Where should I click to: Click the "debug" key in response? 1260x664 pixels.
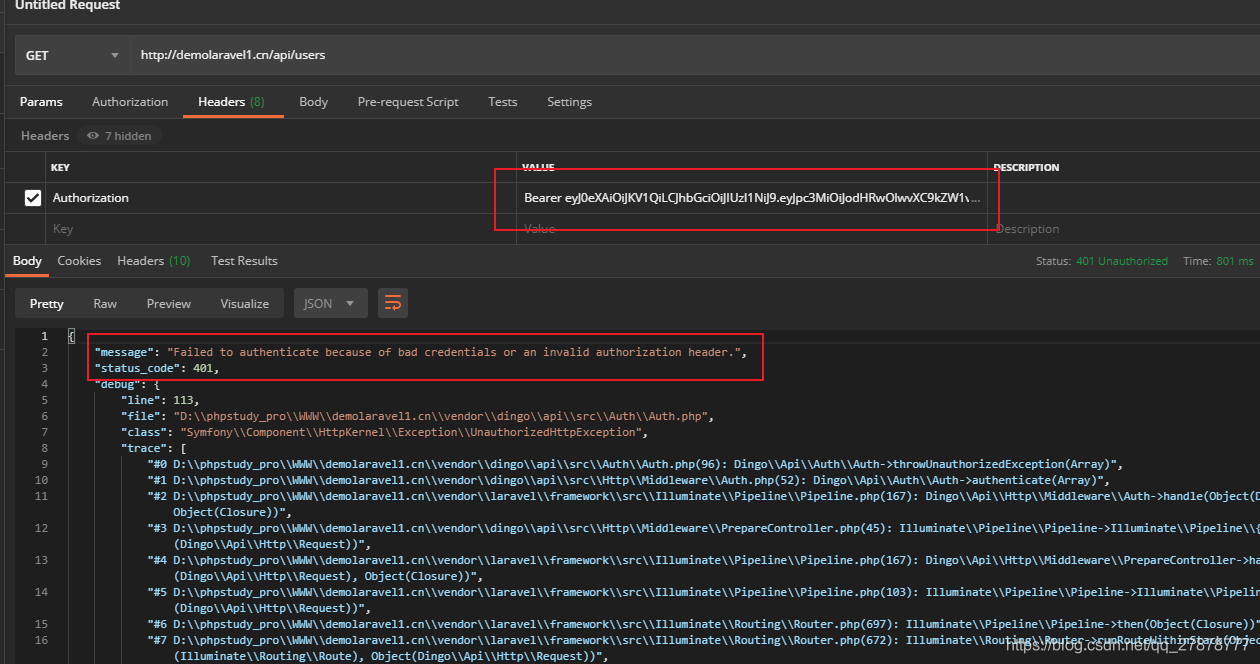[118, 384]
